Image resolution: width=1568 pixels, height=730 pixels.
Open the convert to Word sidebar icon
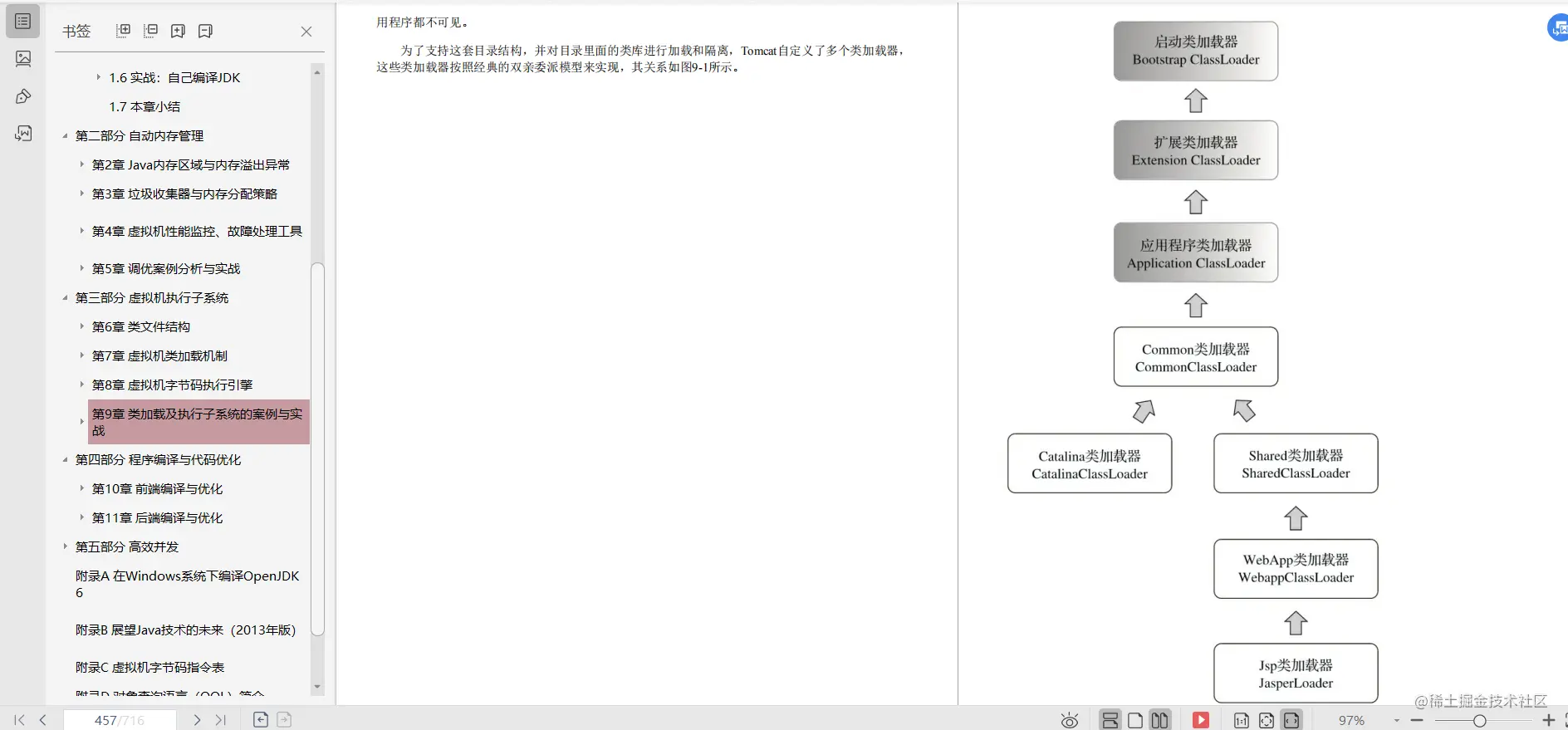tap(23, 134)
